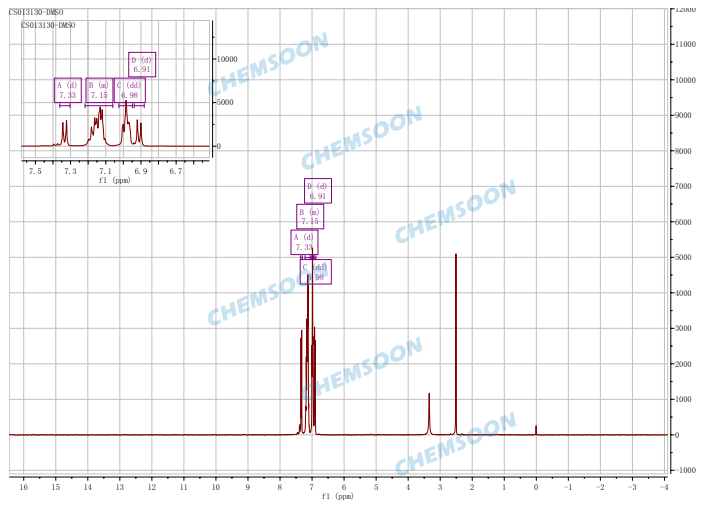Select the D (d) 6.91 inset label box
726x510 pixels.
142,64
